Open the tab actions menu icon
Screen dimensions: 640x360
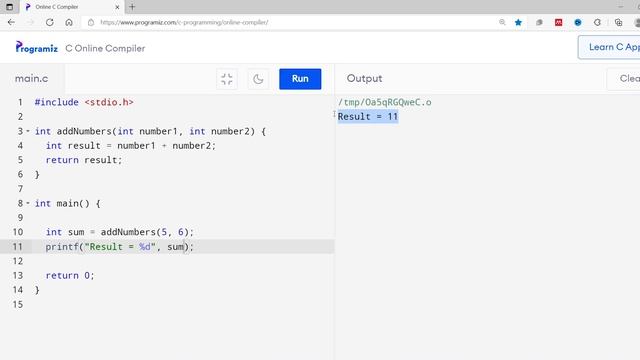[9, 7]
